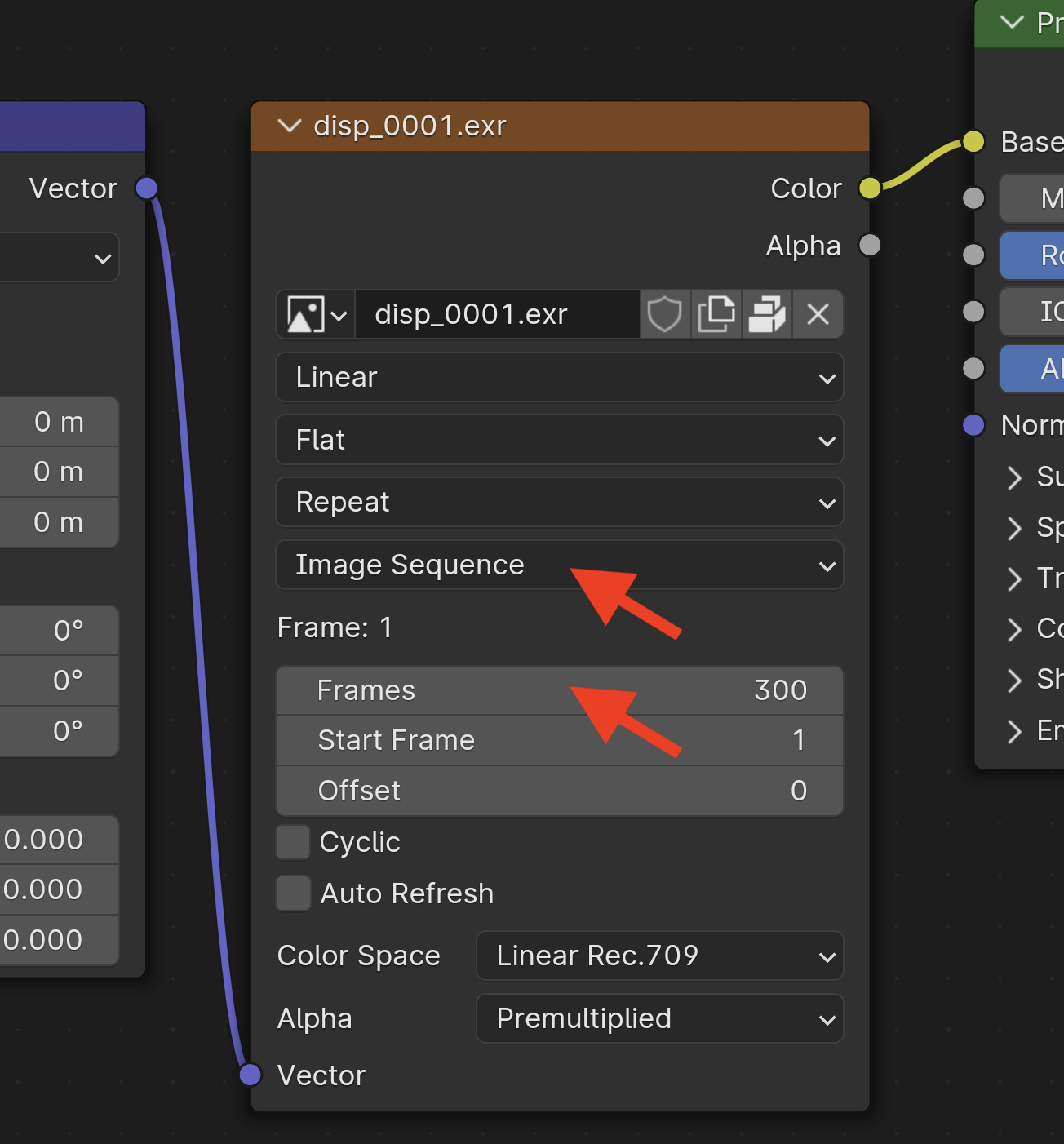Click the gray socket beside the Ro field

pyautogui.click(x=973, y=255)
